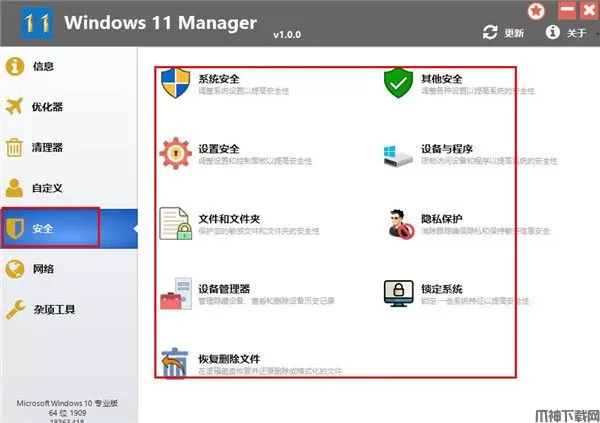Select the 网络 sidebar tab
Image resolution: width=600 pixels, height=423 pixels.
tap(69, 269)
